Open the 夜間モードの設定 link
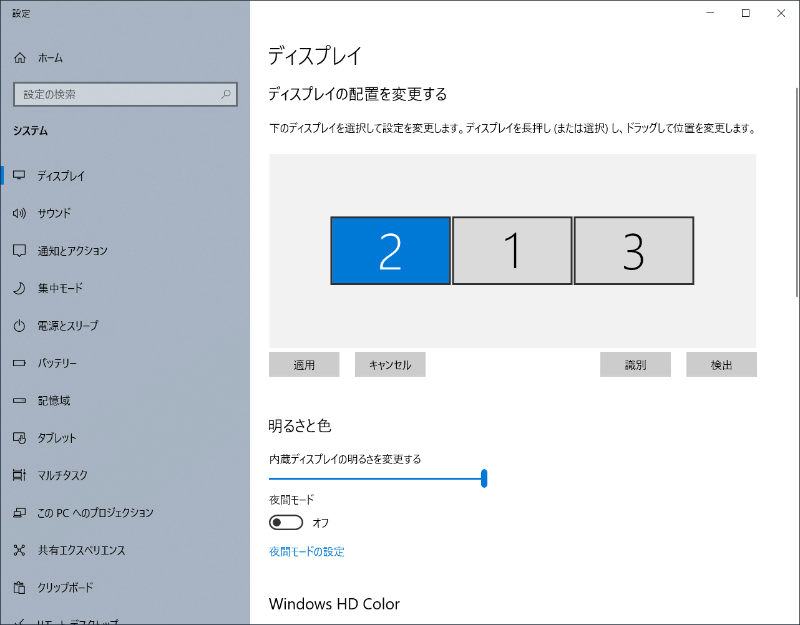 (305, 551)
